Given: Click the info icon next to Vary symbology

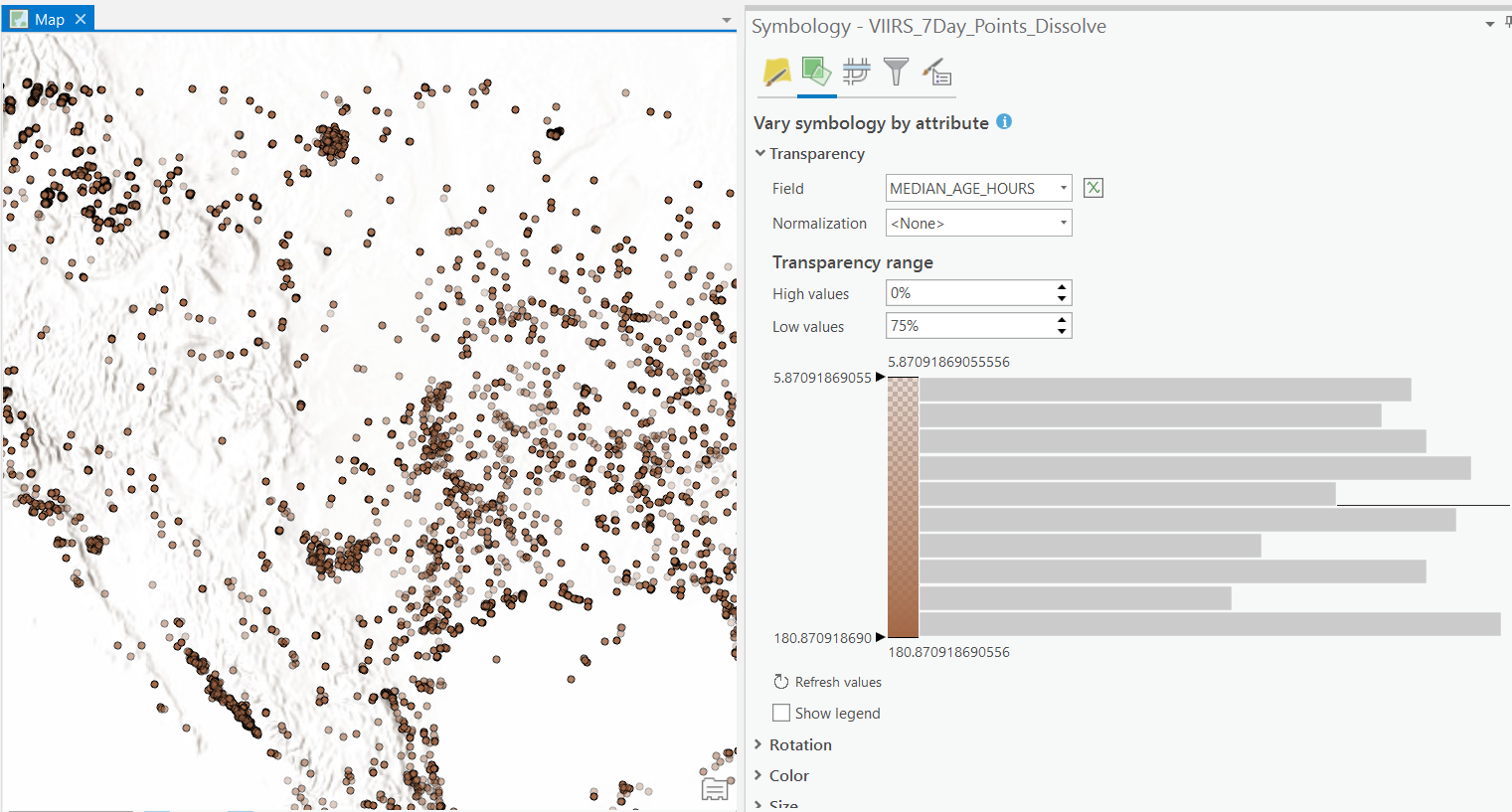Looking at the screenshot, I should click(x=1004, y=121).
